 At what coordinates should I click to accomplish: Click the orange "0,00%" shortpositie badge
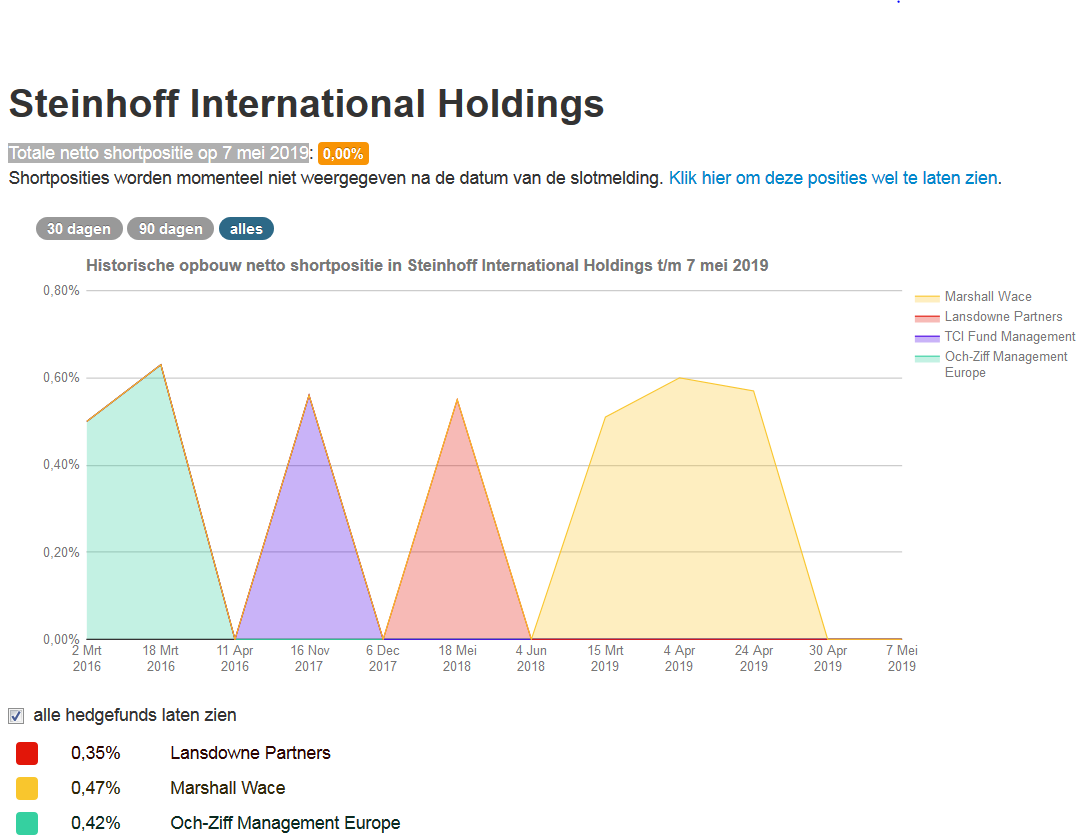tap(343, 153)
